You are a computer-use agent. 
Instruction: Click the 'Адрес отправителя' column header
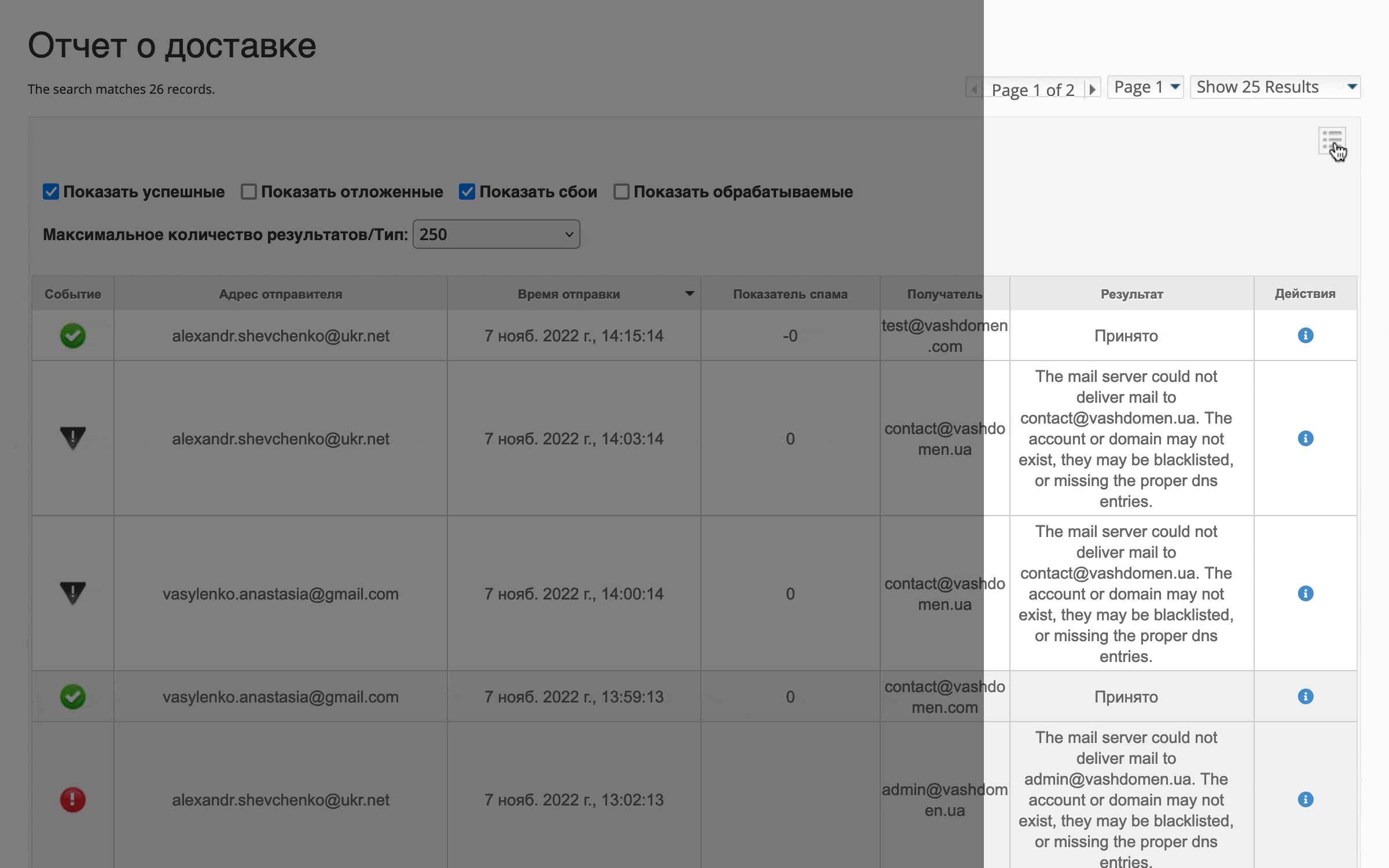point(281,293)
